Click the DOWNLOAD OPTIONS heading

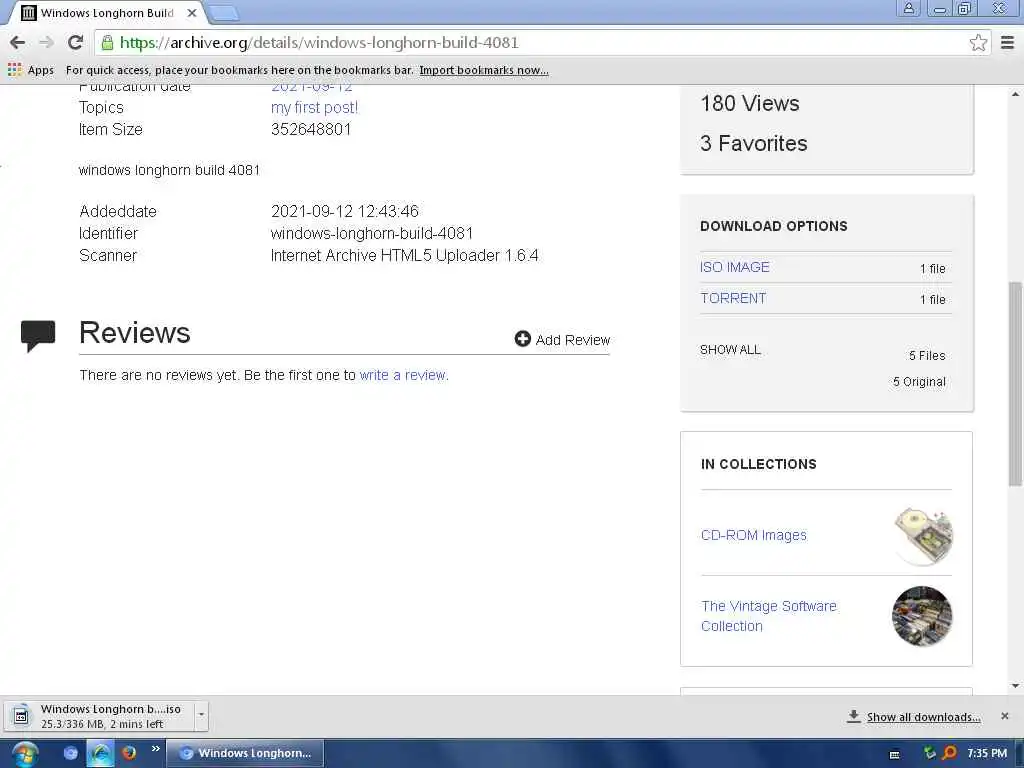click(773, 226)
